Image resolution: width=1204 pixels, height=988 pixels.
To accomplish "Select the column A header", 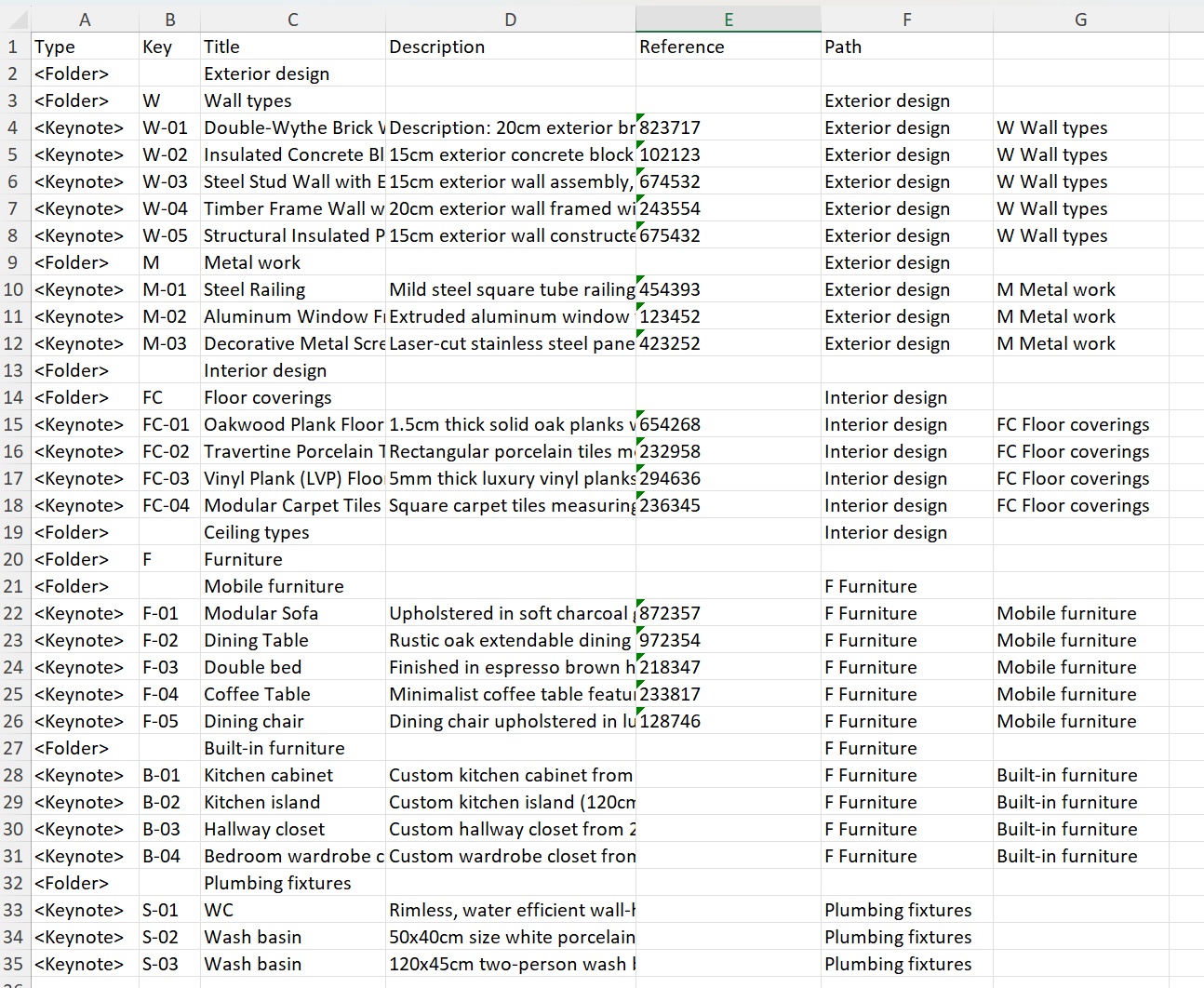I will (x=85, y=18).
